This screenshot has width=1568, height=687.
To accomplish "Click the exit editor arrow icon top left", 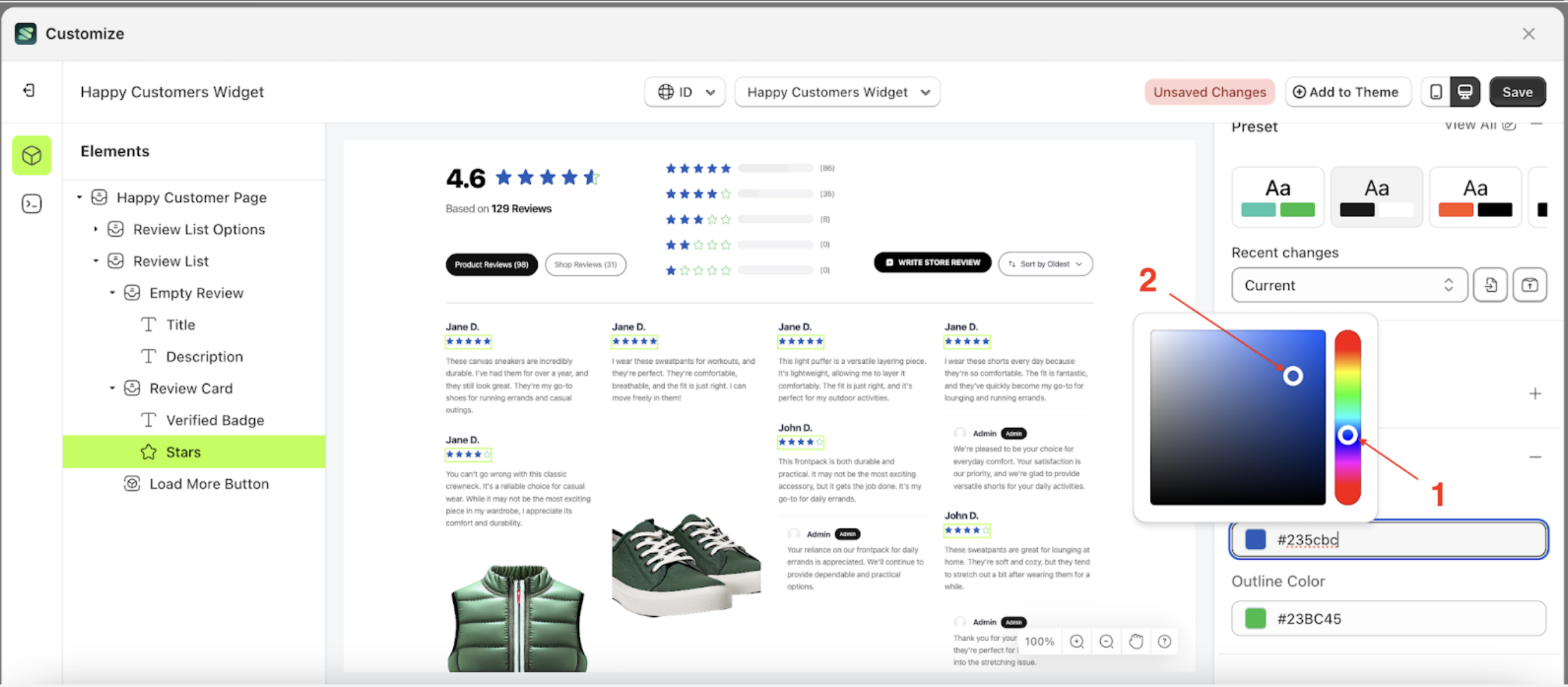I will pyautogui.click(x=28, y=90).
